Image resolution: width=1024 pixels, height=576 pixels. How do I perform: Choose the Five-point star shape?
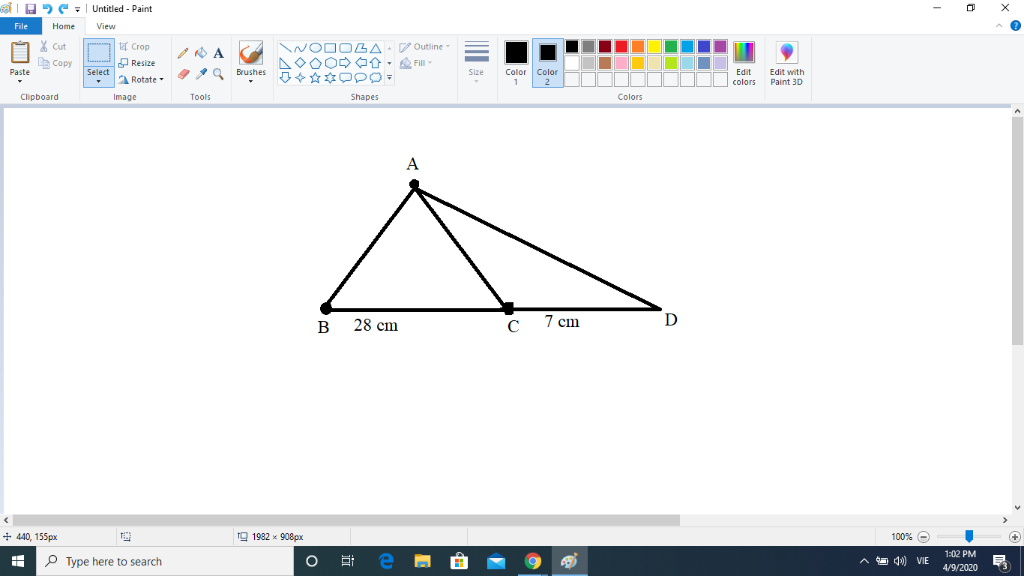[315, 78]
